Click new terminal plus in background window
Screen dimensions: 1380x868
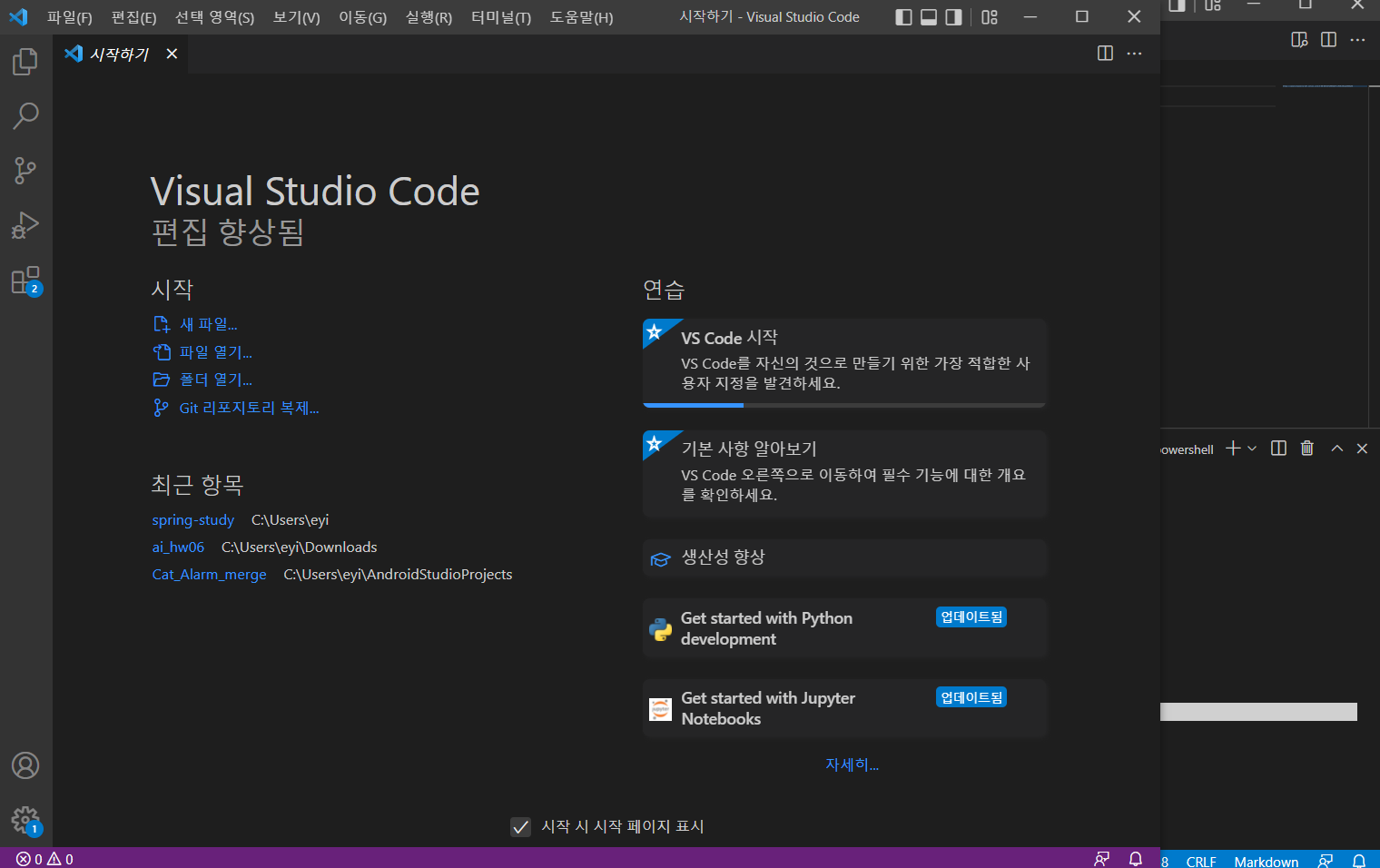tap(1233, 449)
